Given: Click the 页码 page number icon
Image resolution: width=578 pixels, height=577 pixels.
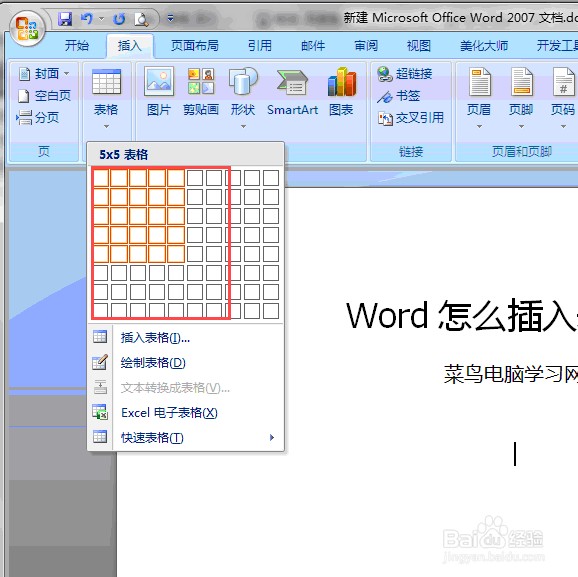Looking at the screenshot, I should coord(563,81).
